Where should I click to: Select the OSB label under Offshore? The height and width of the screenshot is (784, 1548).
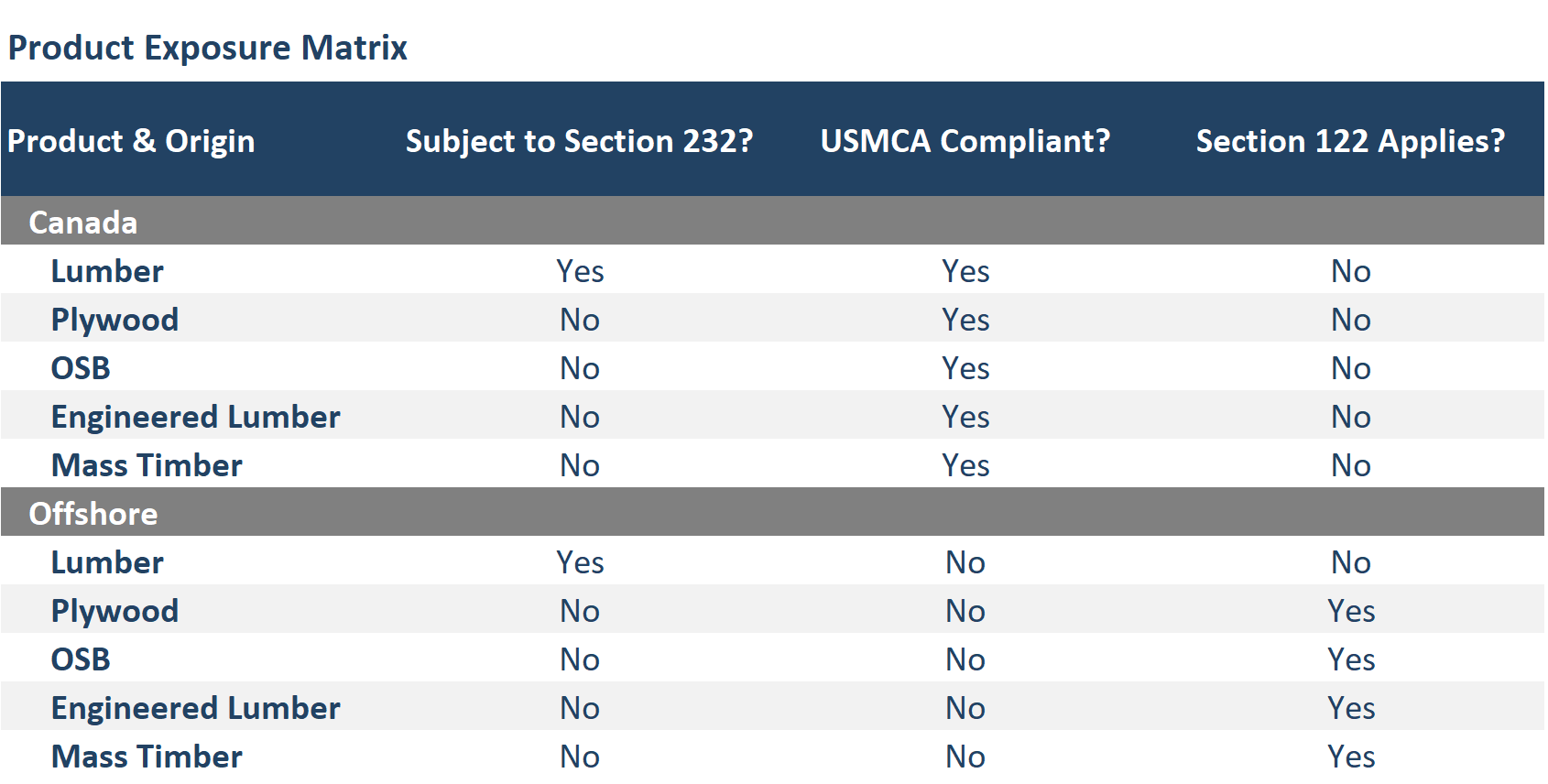pyautogui.click(x=81, y=659)
